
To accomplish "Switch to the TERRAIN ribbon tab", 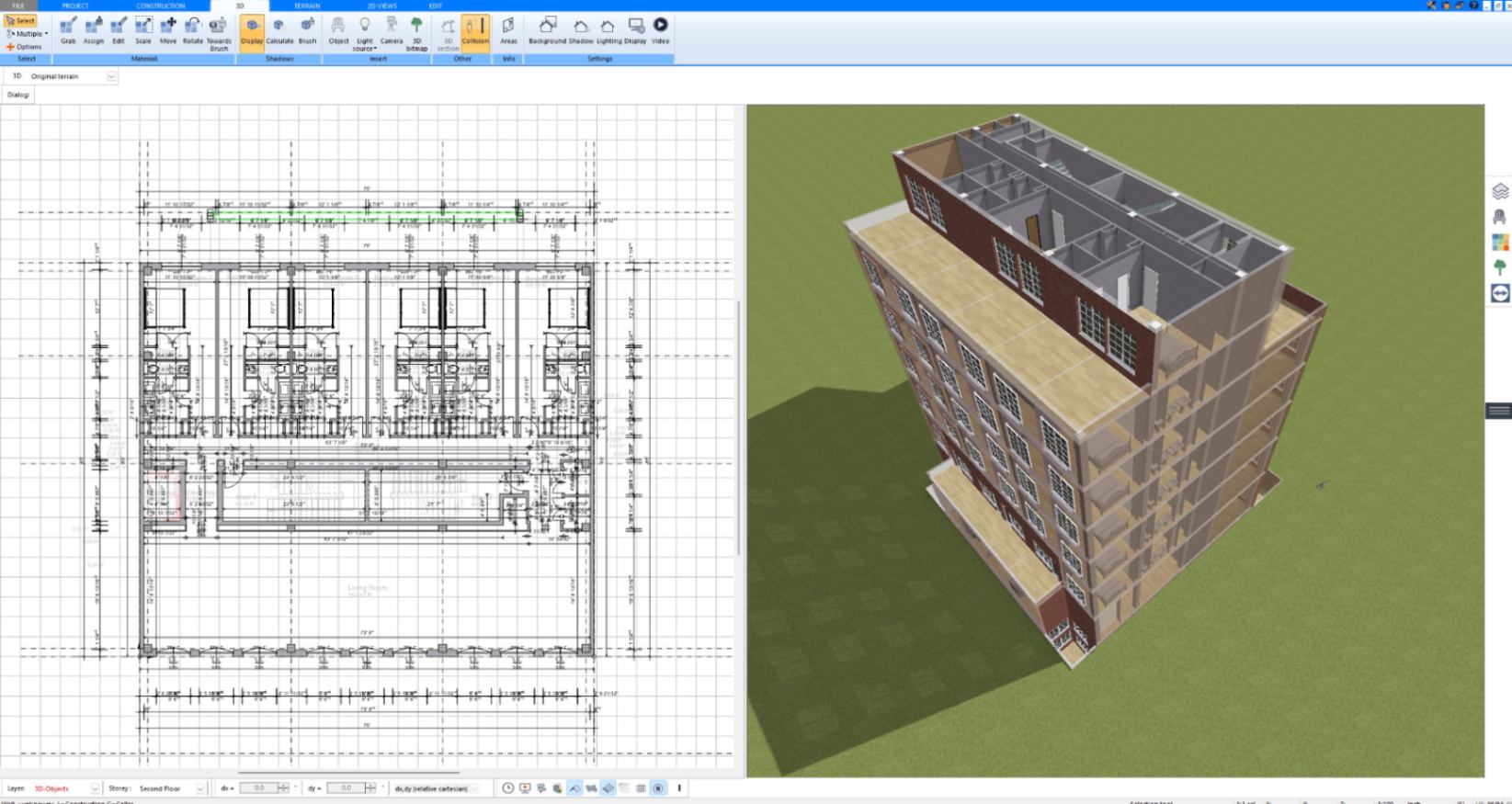I will 307,6.
